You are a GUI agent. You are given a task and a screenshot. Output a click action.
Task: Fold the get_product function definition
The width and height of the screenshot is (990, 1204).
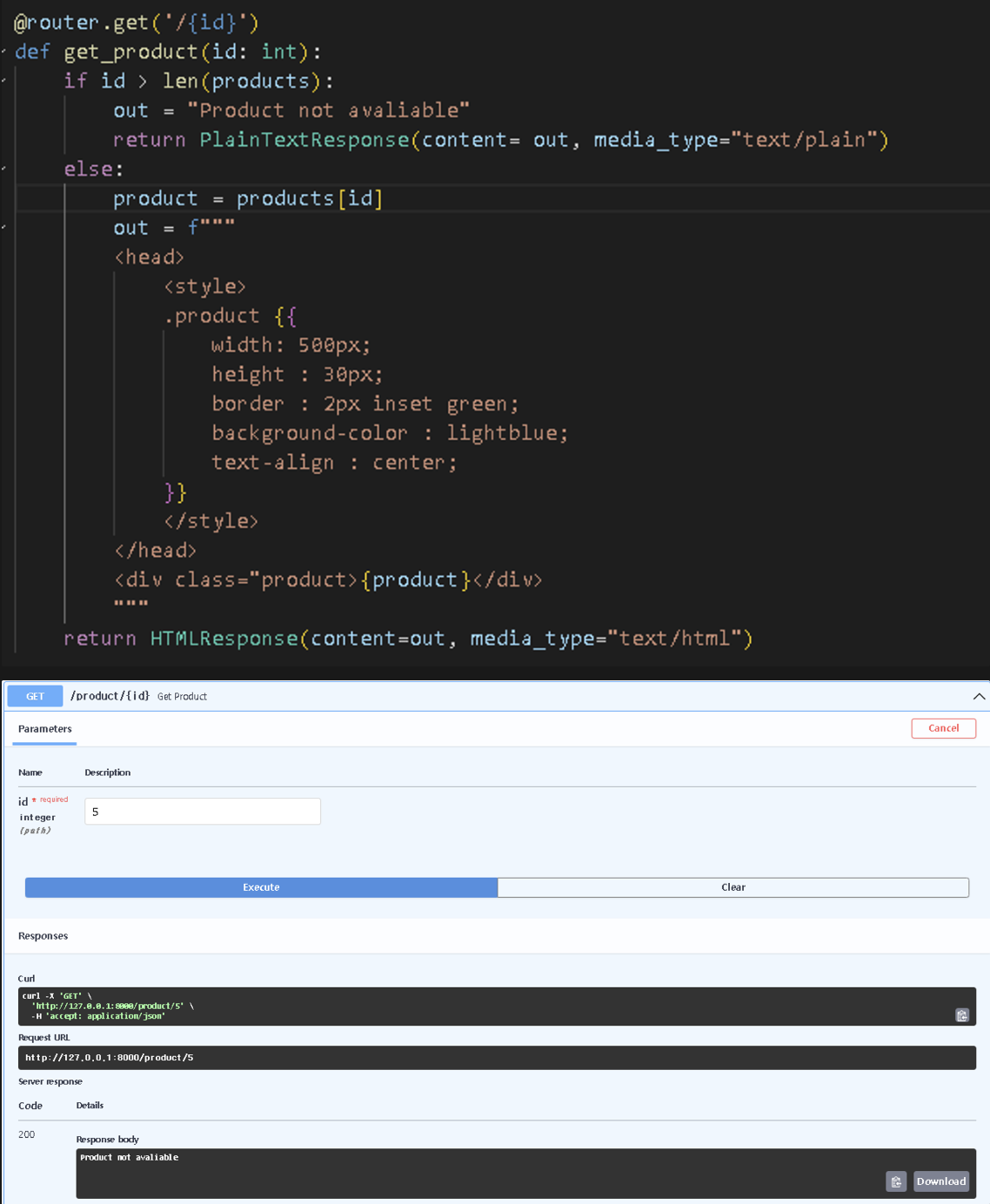4,51
